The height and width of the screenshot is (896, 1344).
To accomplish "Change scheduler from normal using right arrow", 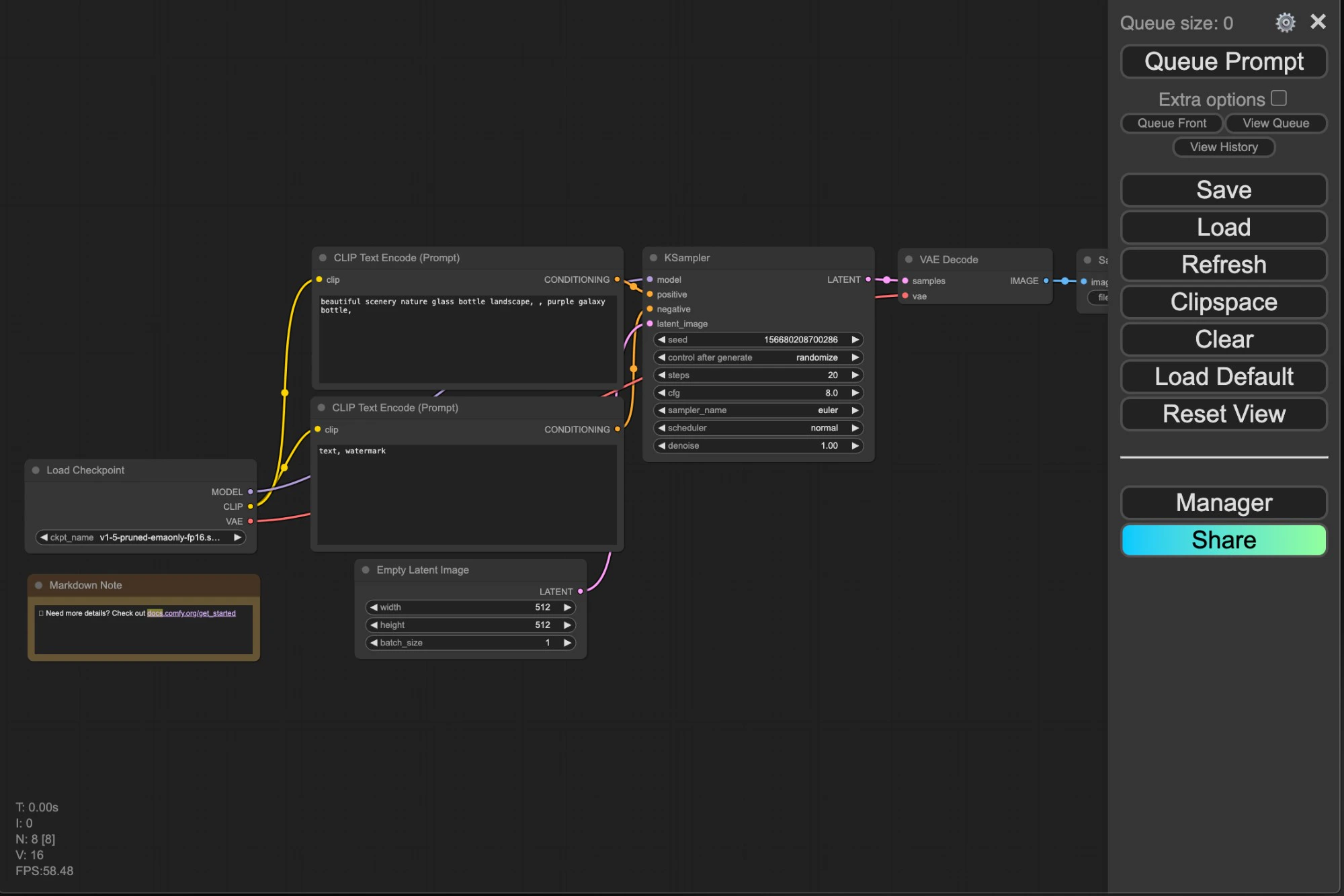I will pyautogui.click(x=855, y=428).
